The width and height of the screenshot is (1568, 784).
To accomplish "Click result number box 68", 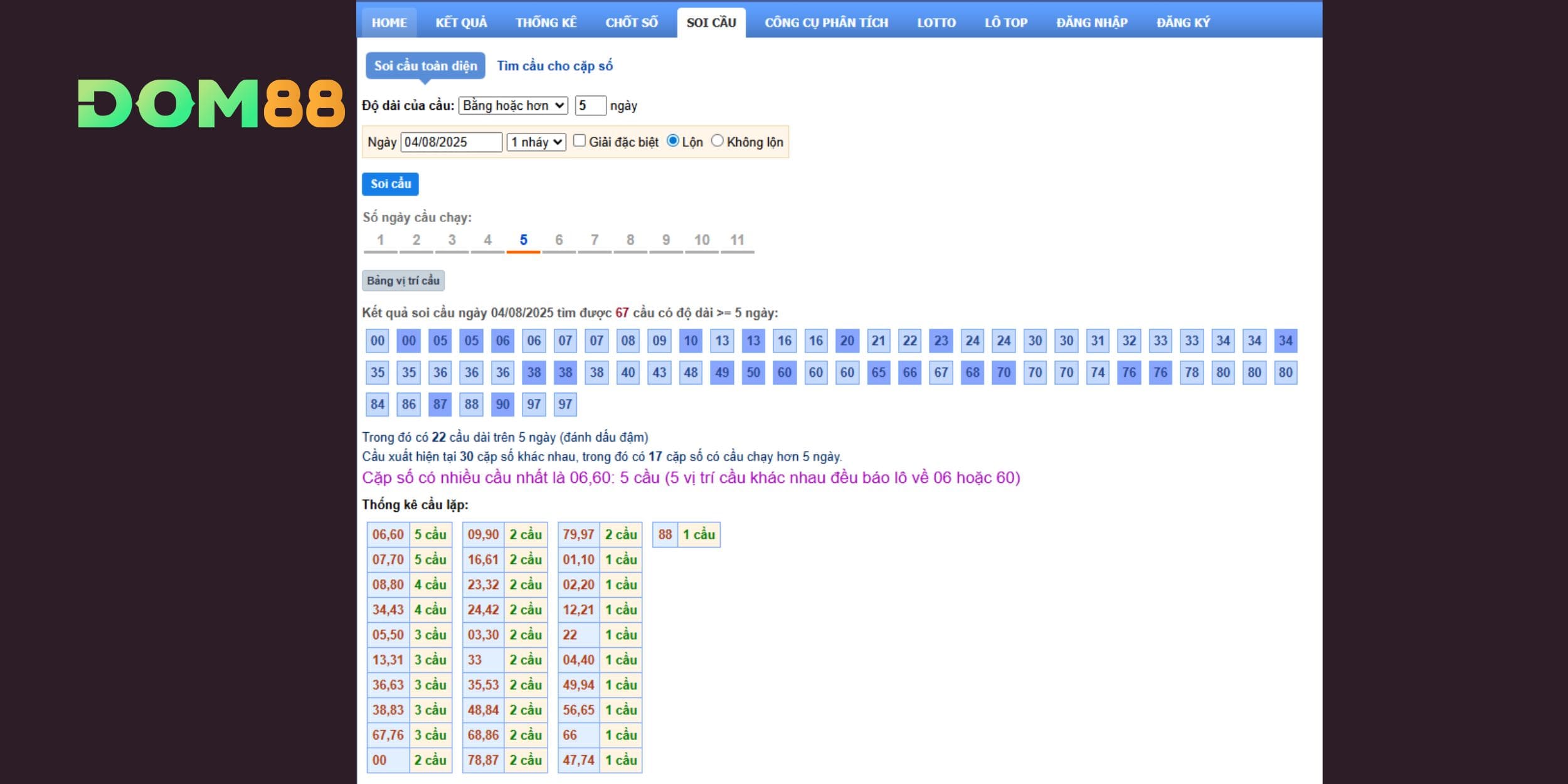I will (x=973, y=373).
